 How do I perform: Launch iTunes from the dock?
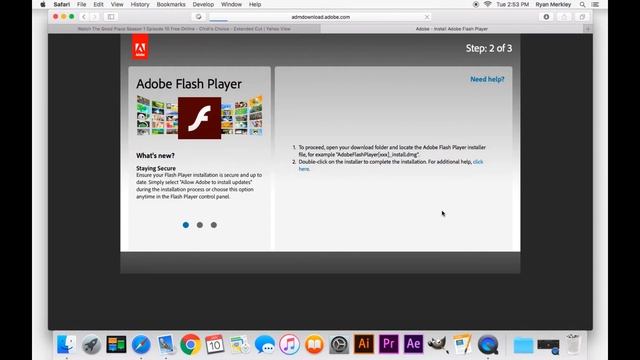(289, 344)
